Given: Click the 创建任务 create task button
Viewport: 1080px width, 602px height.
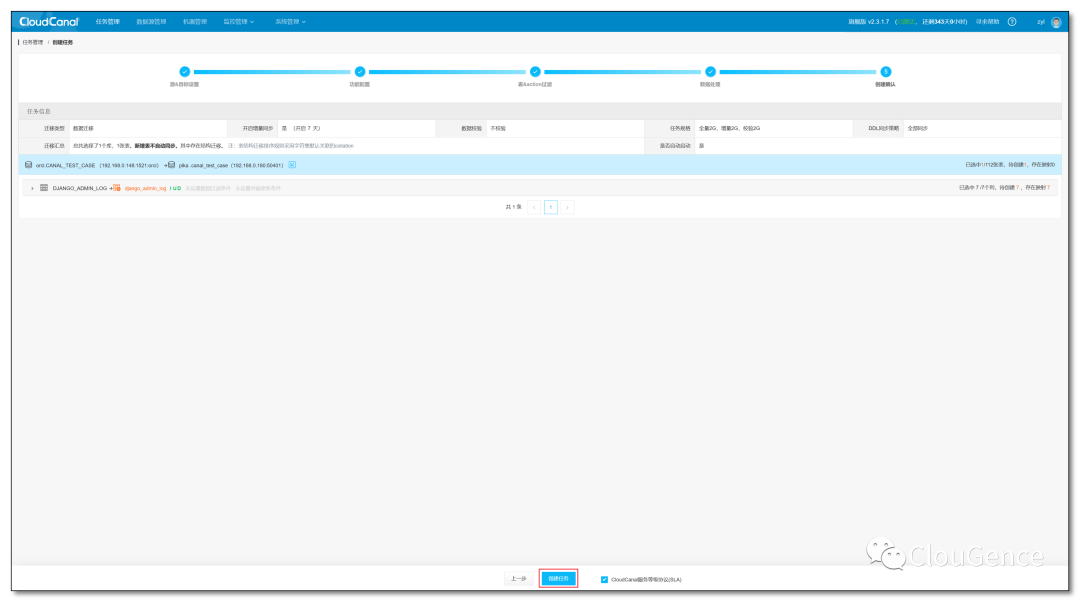Looking at the screenshot, I should [x=559, y=579].
